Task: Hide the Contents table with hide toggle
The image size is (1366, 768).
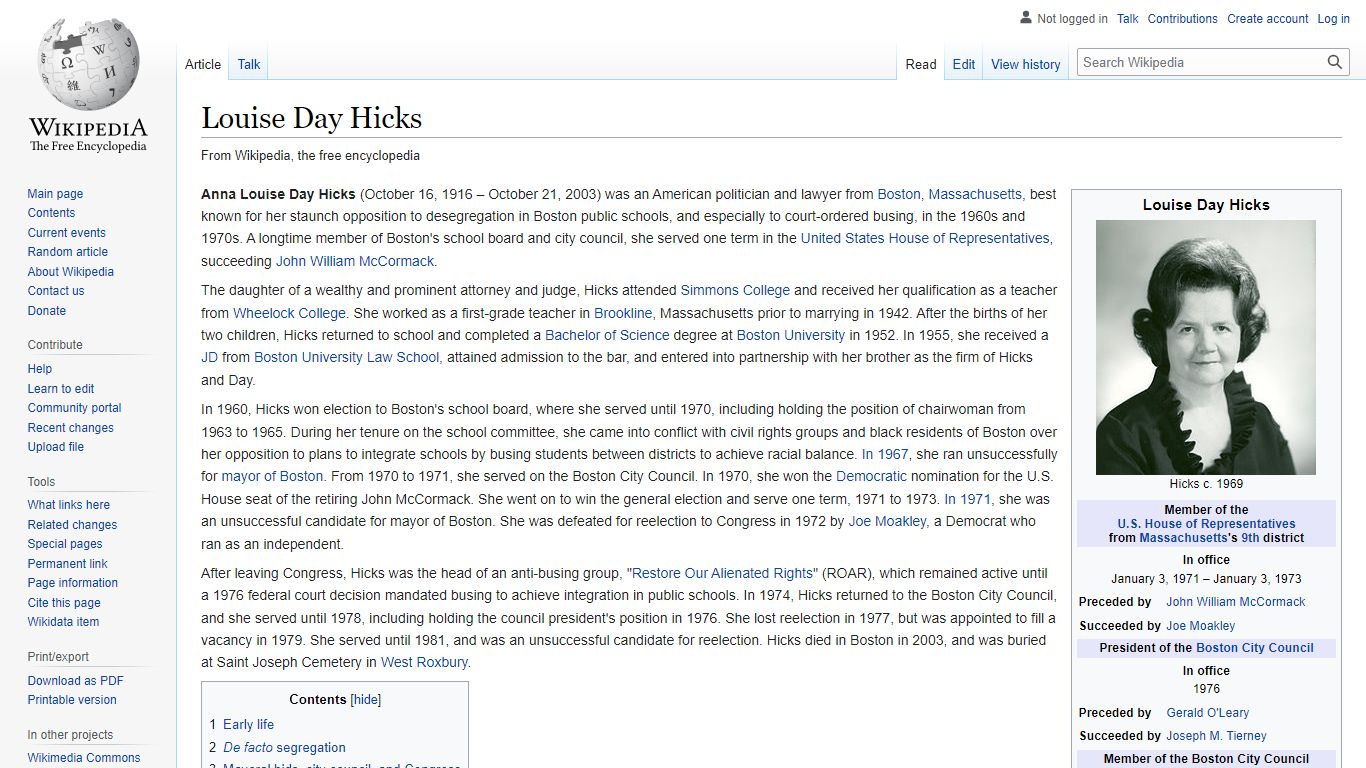Action: click(x=366, y=700)
